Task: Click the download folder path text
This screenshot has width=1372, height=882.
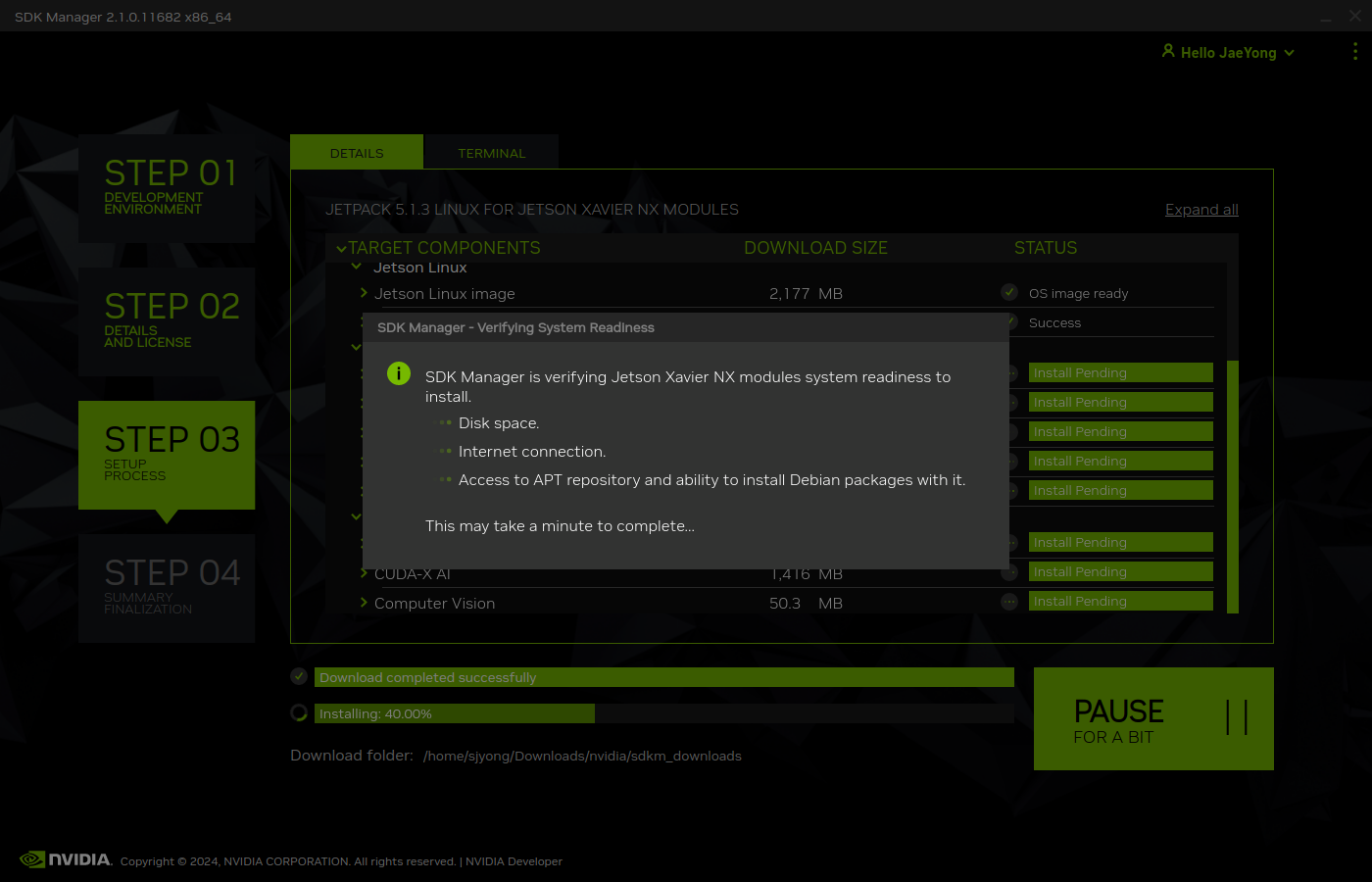Action: click(x=582, y=756)
